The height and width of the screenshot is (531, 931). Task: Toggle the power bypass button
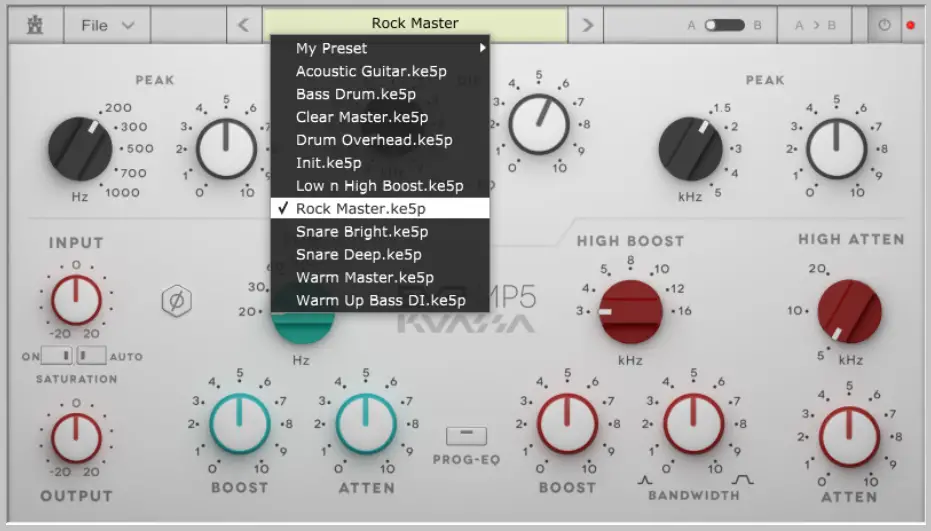884,25
